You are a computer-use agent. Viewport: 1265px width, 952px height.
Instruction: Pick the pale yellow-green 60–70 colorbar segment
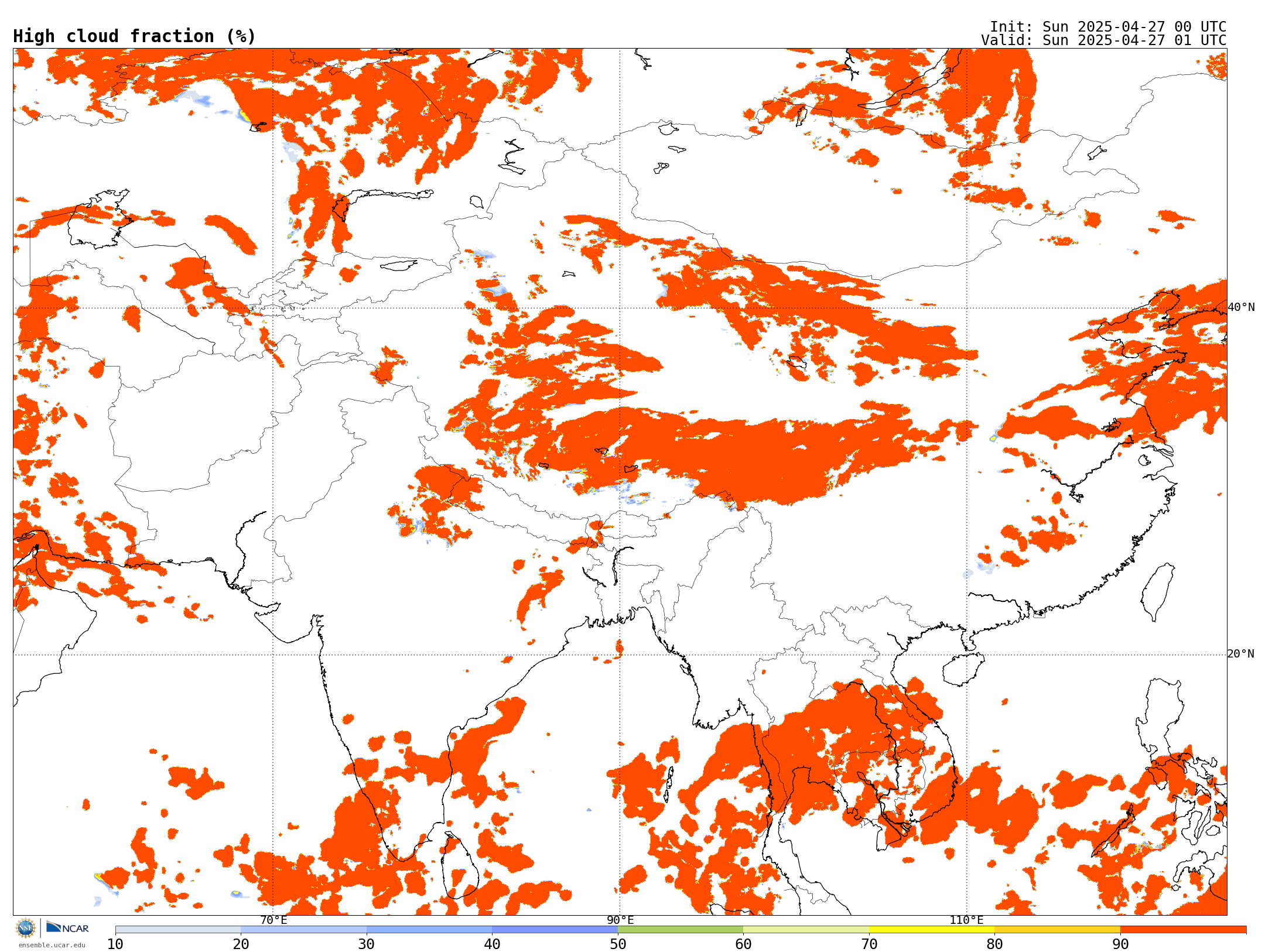806,930
